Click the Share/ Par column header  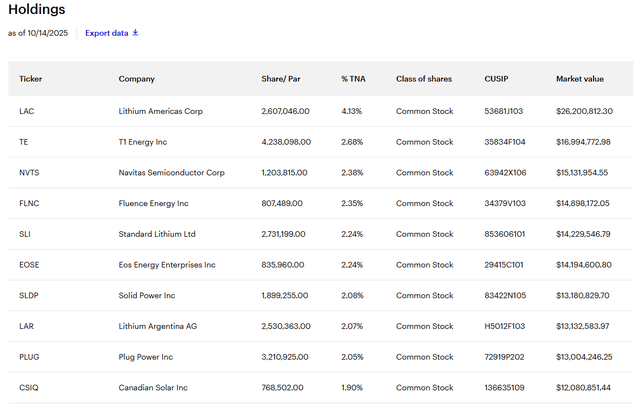[x=281, y=79]
